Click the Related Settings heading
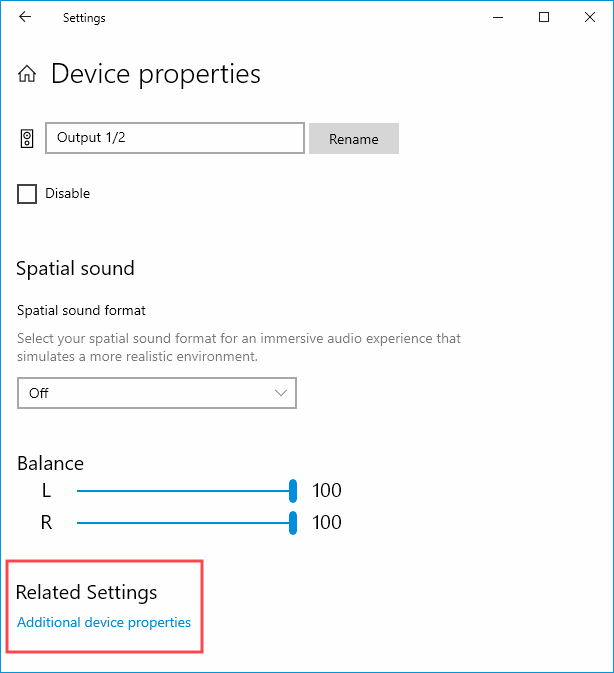This screenshot has height=673, width=614. coord(86,593)
